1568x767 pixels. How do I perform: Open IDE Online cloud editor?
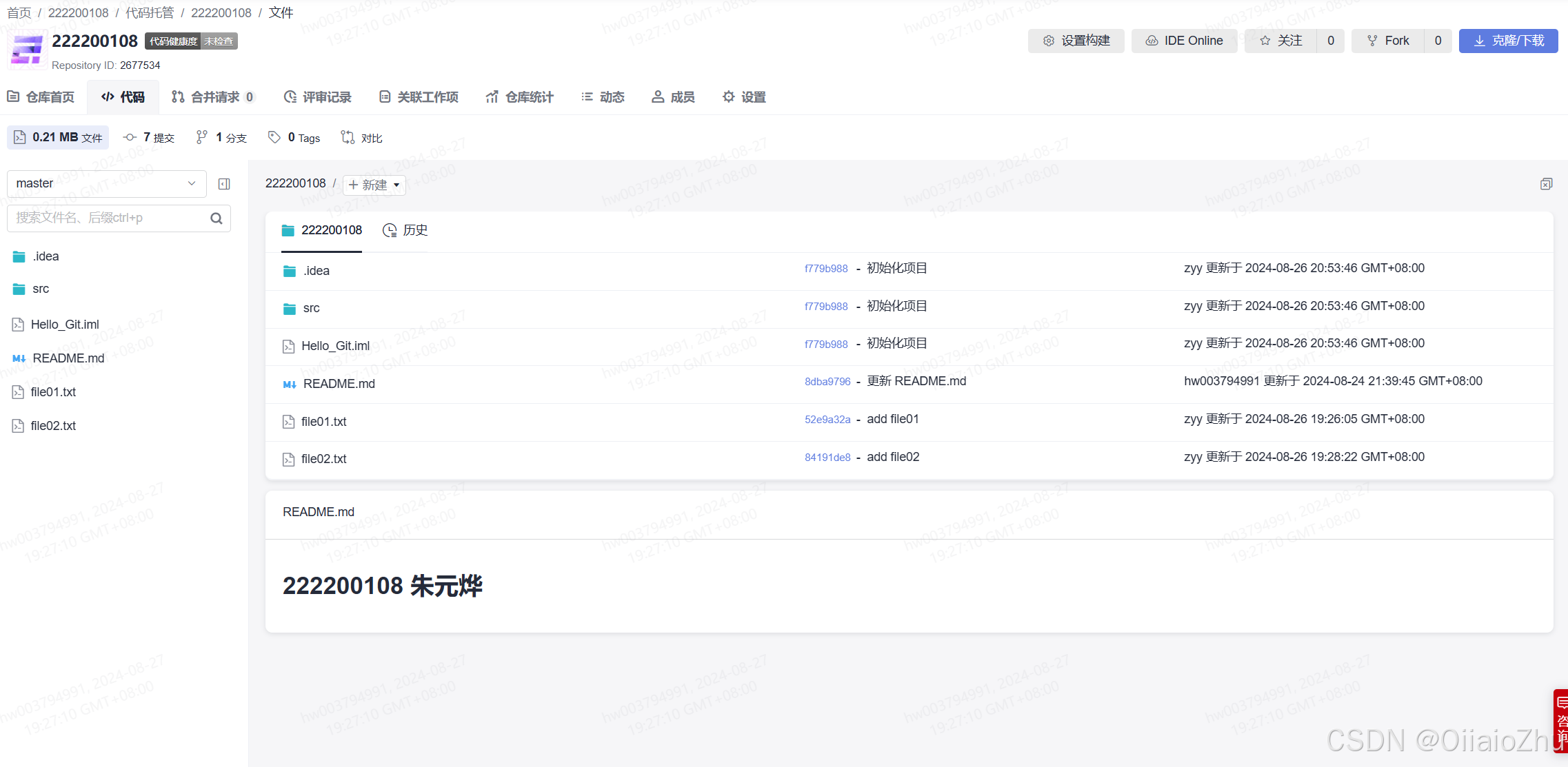pyautogui.click(x=1184, y=41)
